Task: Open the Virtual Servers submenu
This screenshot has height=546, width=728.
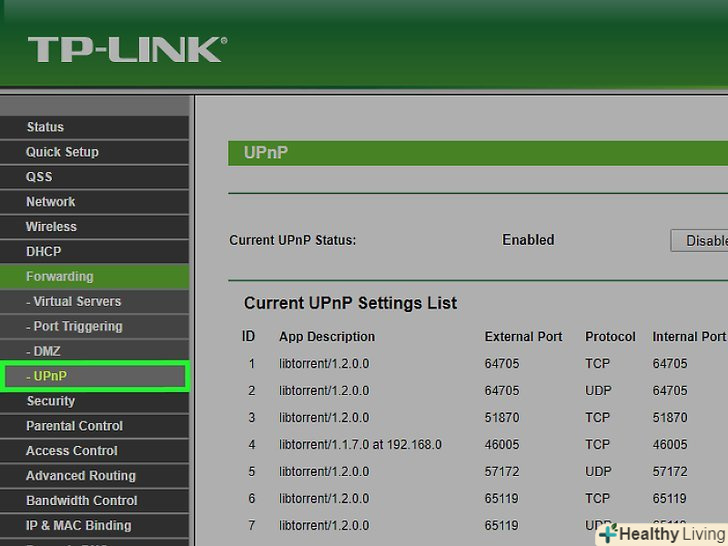Action: coord(94,302)
